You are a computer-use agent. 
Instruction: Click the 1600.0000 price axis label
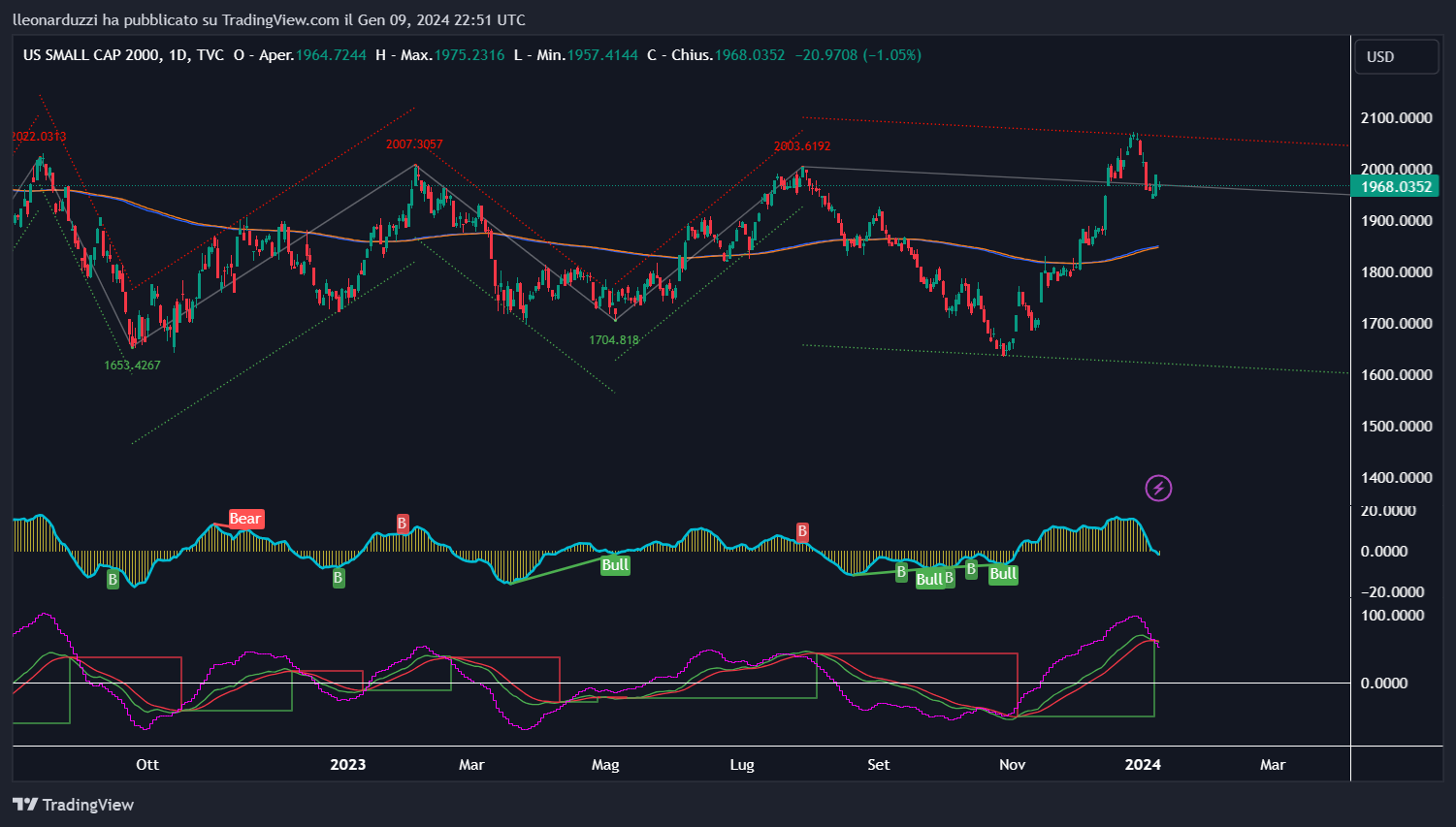click(x=1397, y=375)
